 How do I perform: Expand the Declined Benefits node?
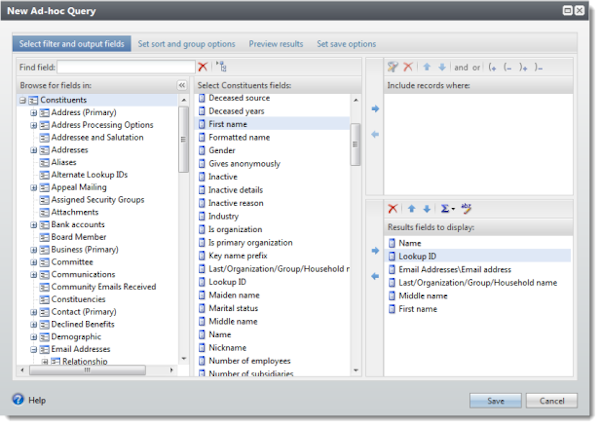coord(34,325)
